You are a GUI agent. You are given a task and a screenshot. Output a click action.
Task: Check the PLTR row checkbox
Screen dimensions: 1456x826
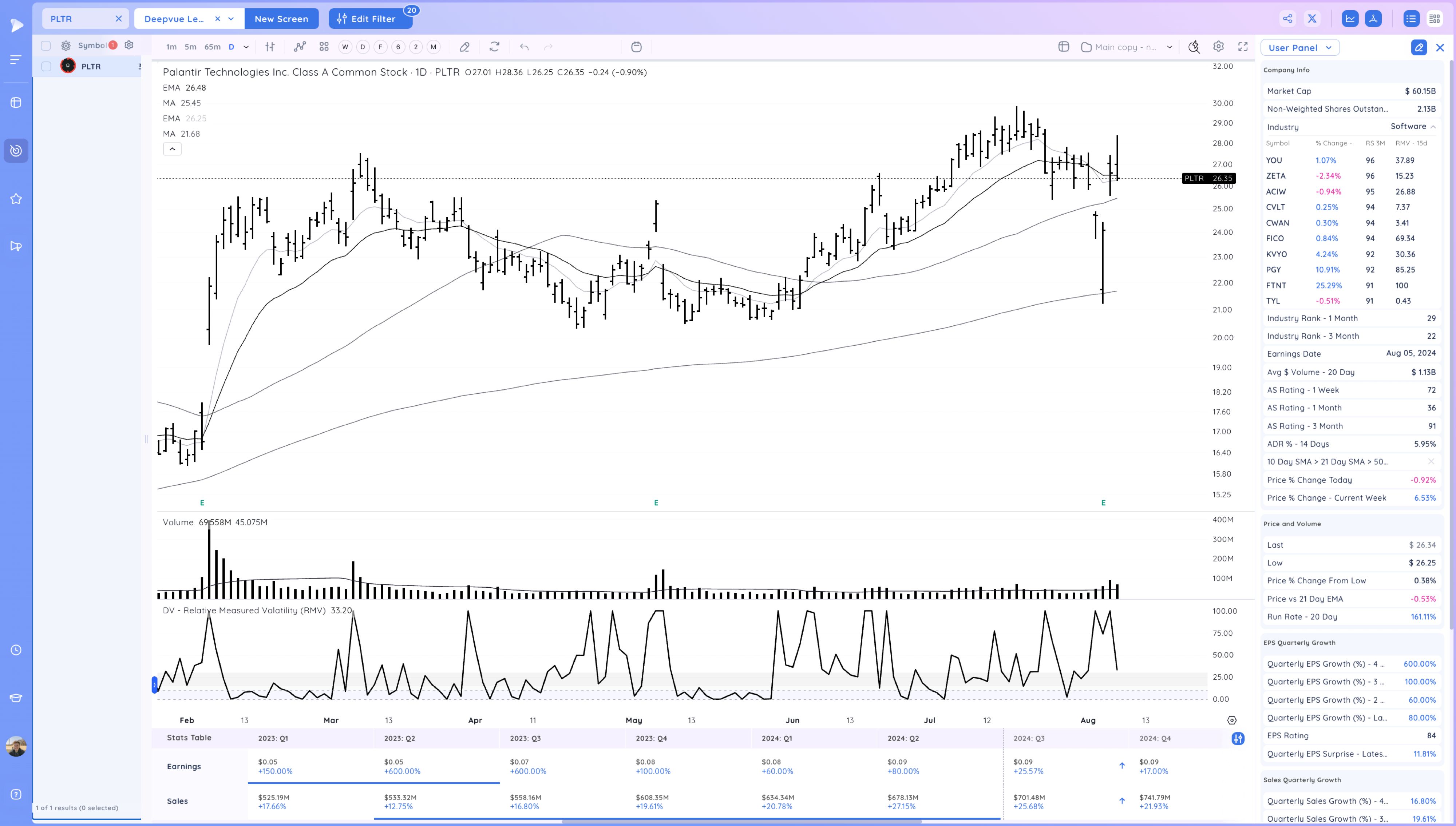[47, 66]
